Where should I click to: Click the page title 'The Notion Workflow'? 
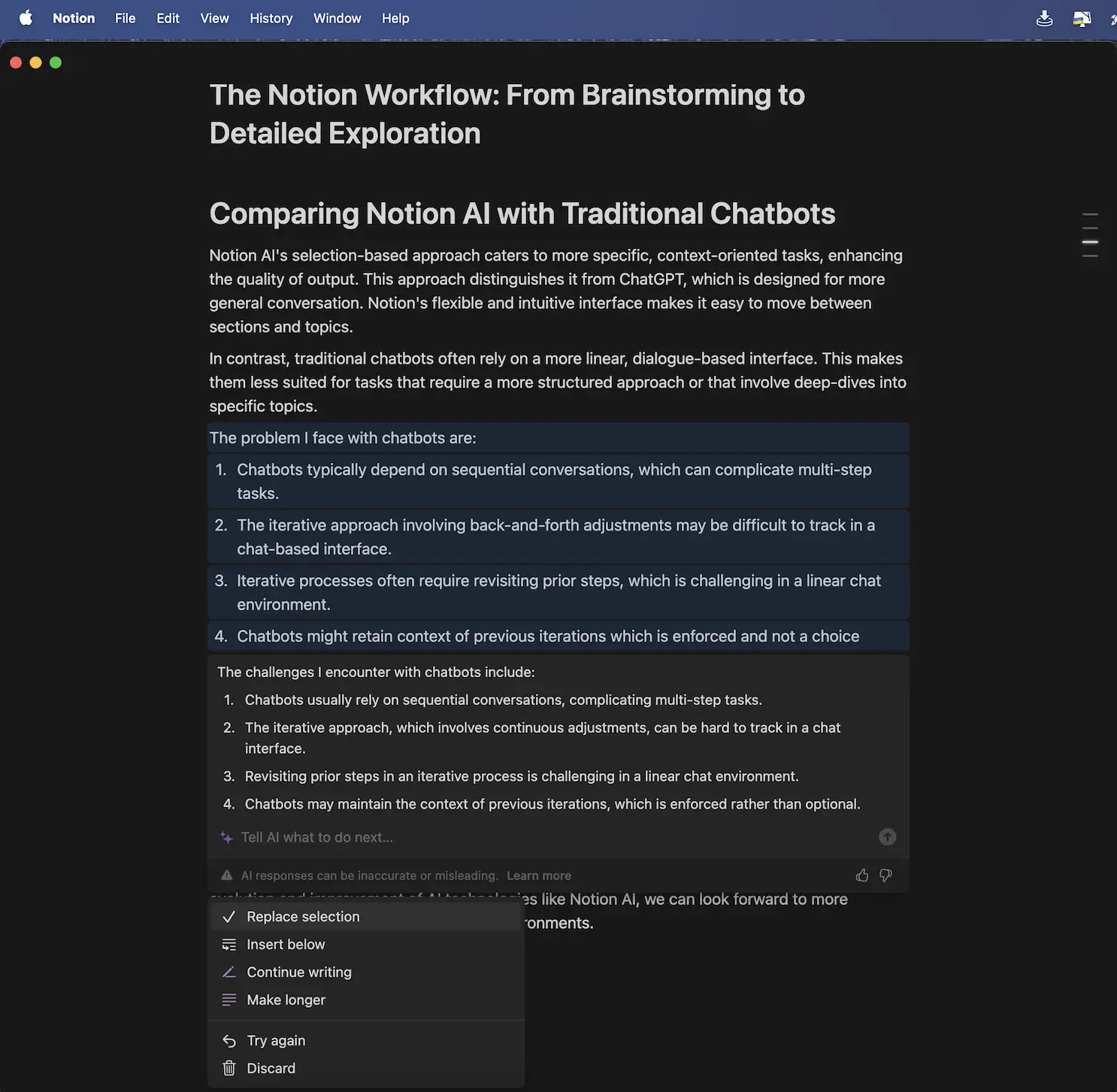(x=507, y=114)
